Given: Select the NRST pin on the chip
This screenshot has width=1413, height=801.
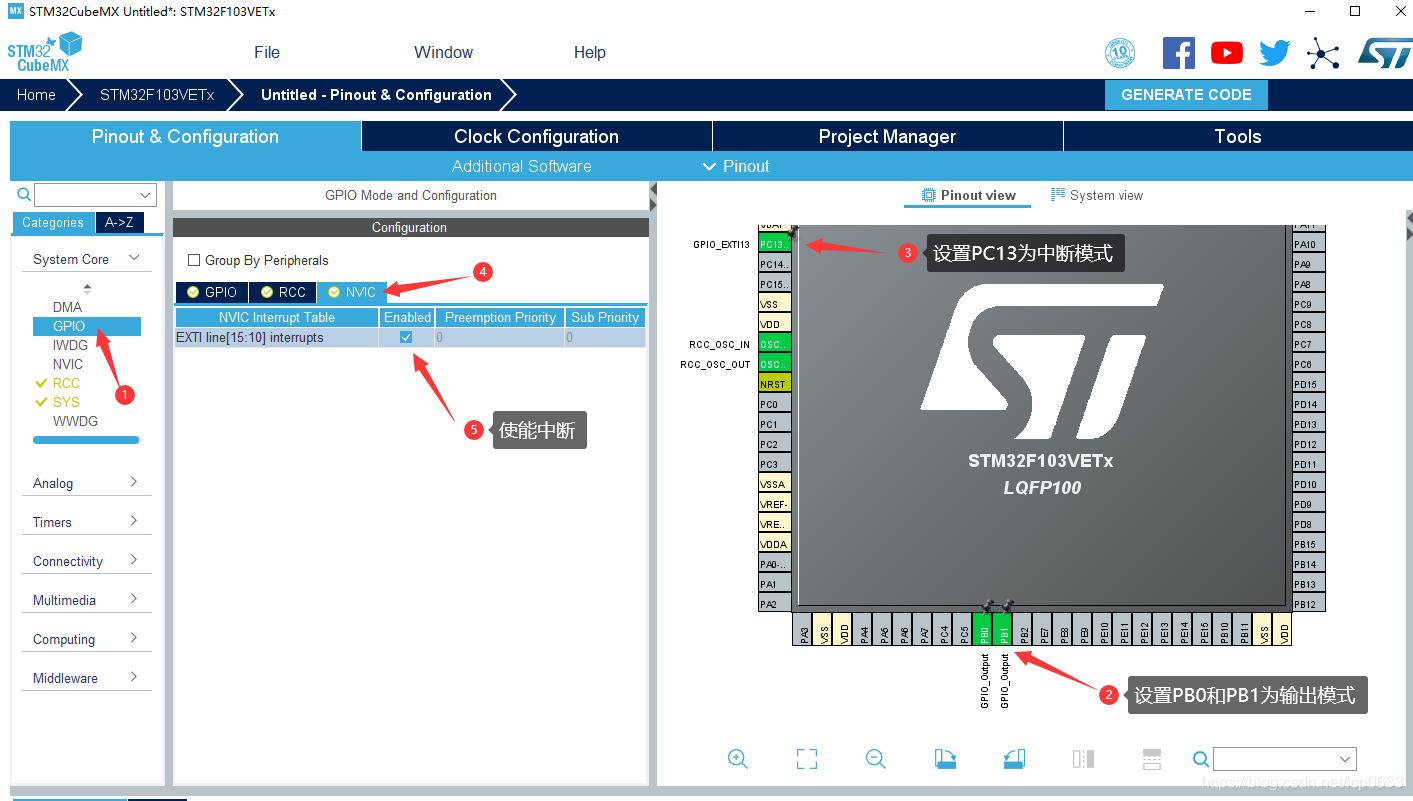Looking at the screenshot, I should pyautogui.click(x=774, y=384).
